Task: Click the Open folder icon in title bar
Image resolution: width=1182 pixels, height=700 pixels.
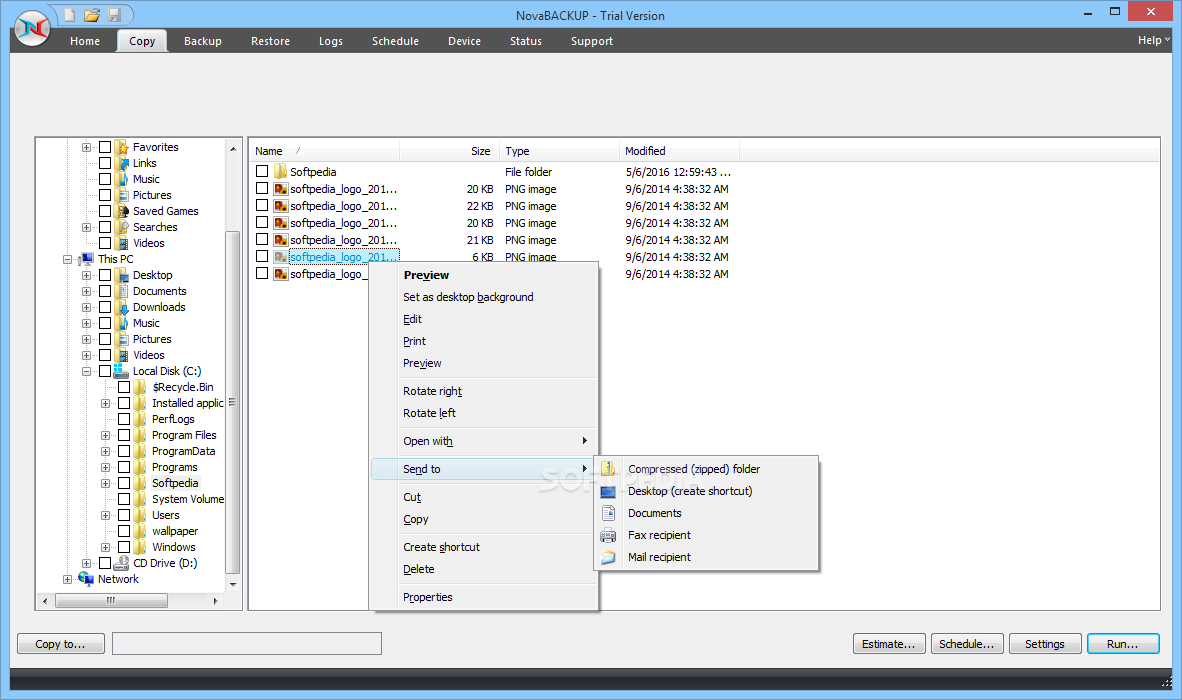Action: coord(92,15)
